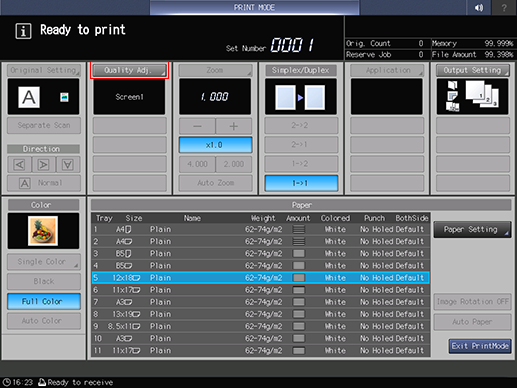The height and width of the screenshot is (388, 517).
Task: Click Exit PrintMode button
Action: [480, 346]
